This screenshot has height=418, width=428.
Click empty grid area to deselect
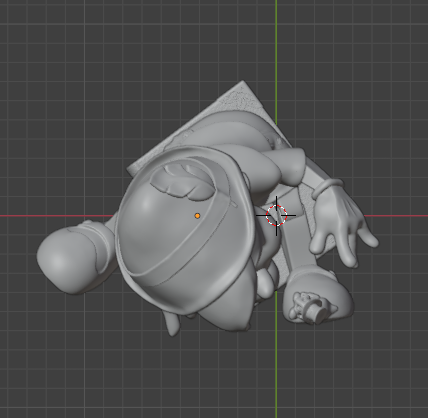[x=67, y=67]
